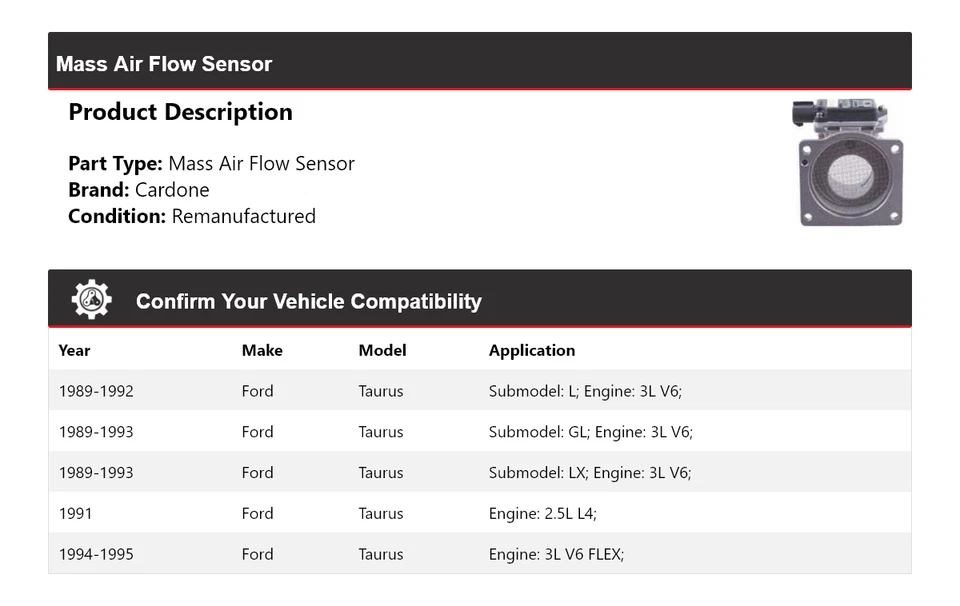This screenshot has height=606, width=960.
Task: Select the Product Description heading
Action: (x=180, y=112)
